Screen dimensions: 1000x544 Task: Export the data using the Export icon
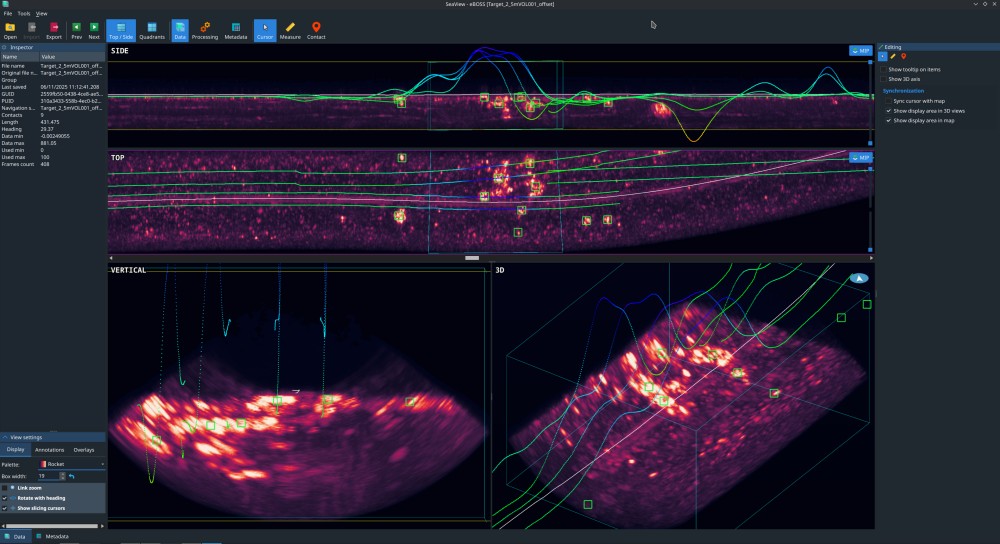(54, 31)
